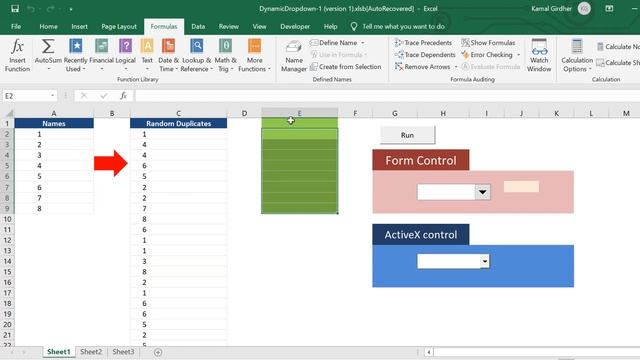Open Financial functions library
This screenshot has width=640, height=360.
point(101,56)
